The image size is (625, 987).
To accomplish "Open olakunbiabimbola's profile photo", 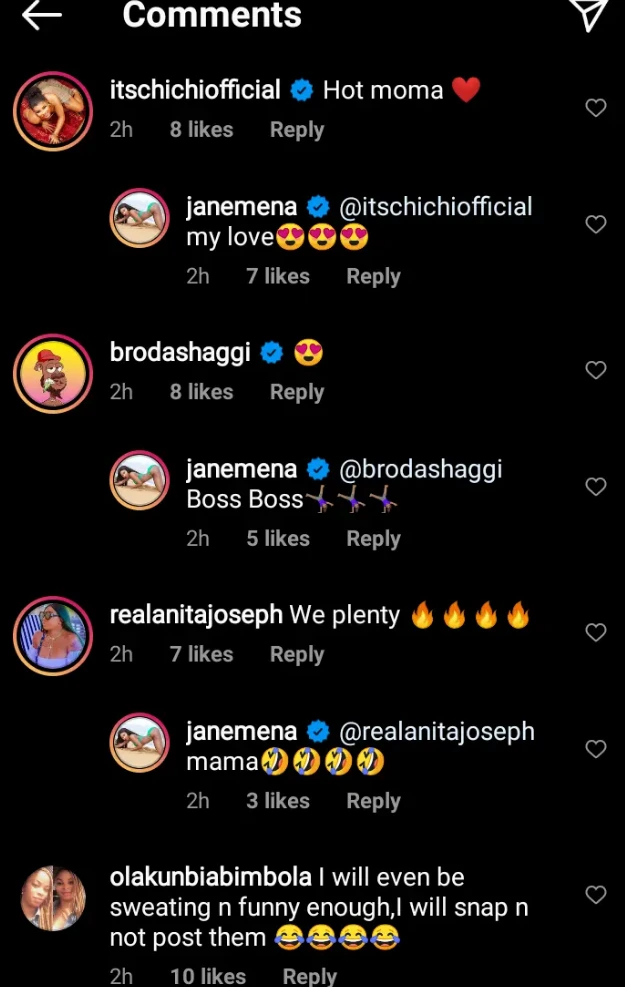I will [x=52, y=897].
